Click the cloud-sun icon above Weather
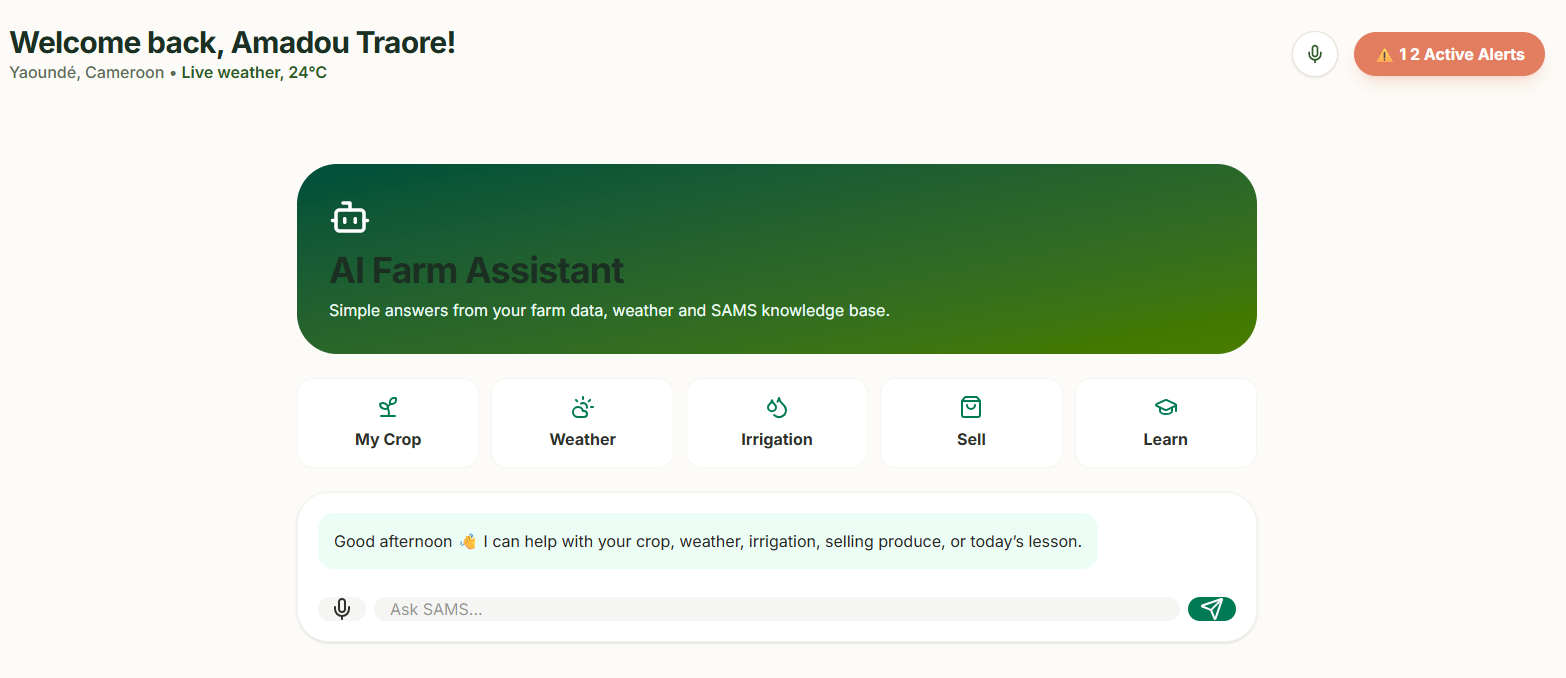Viewport: 1566px width, 678px height. [582, 407]
